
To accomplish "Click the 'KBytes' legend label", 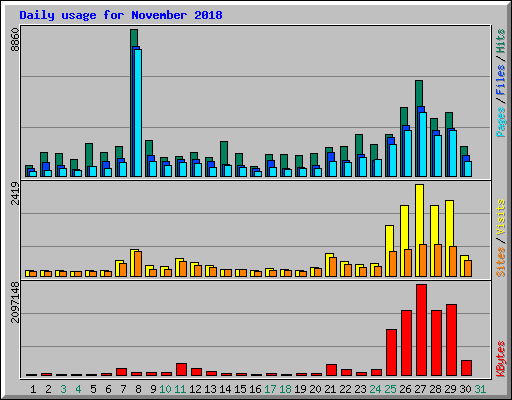I will (501, 359).
